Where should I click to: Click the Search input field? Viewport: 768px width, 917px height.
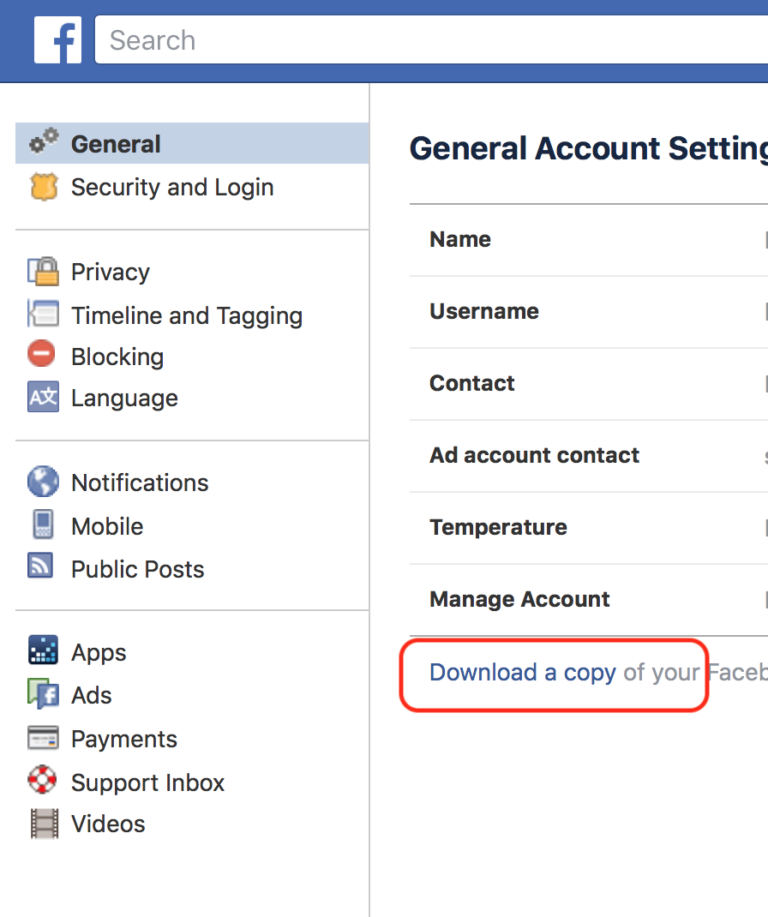click(x=431, y=40)
